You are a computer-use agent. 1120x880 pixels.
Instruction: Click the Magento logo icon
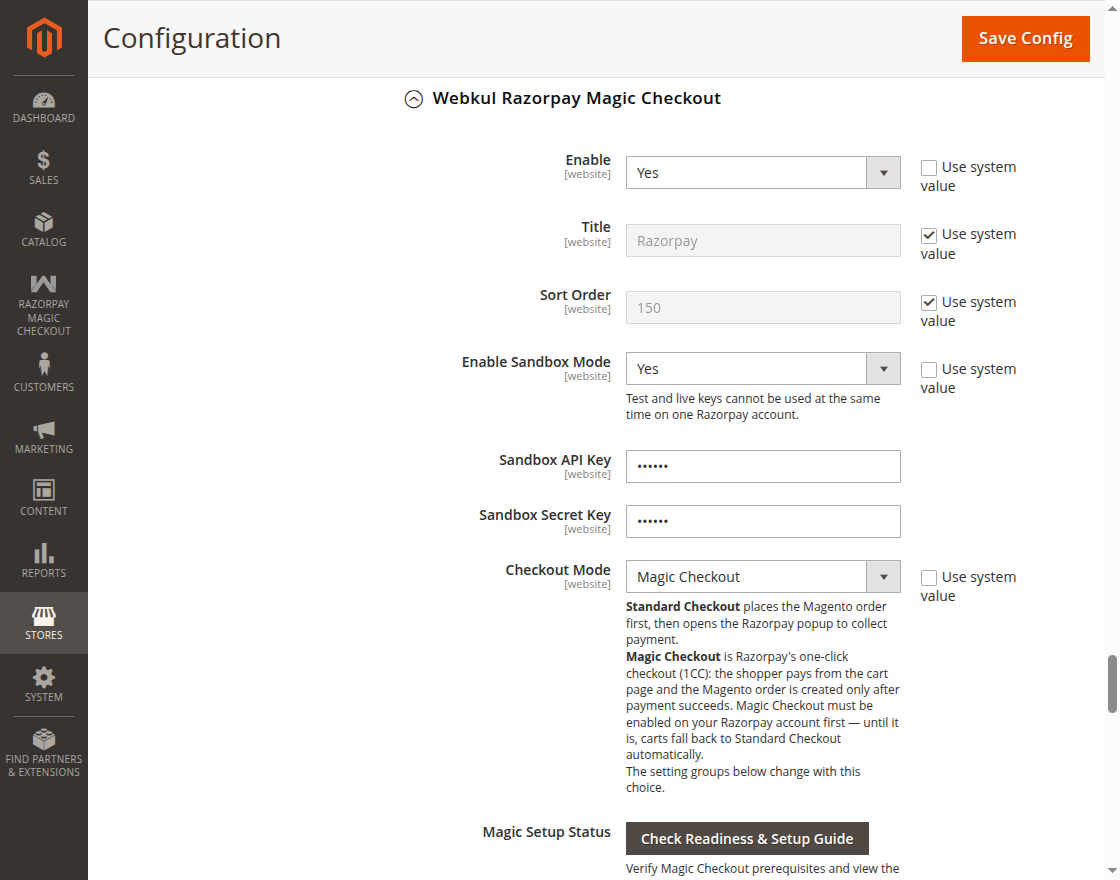click(x=44, y=37)
